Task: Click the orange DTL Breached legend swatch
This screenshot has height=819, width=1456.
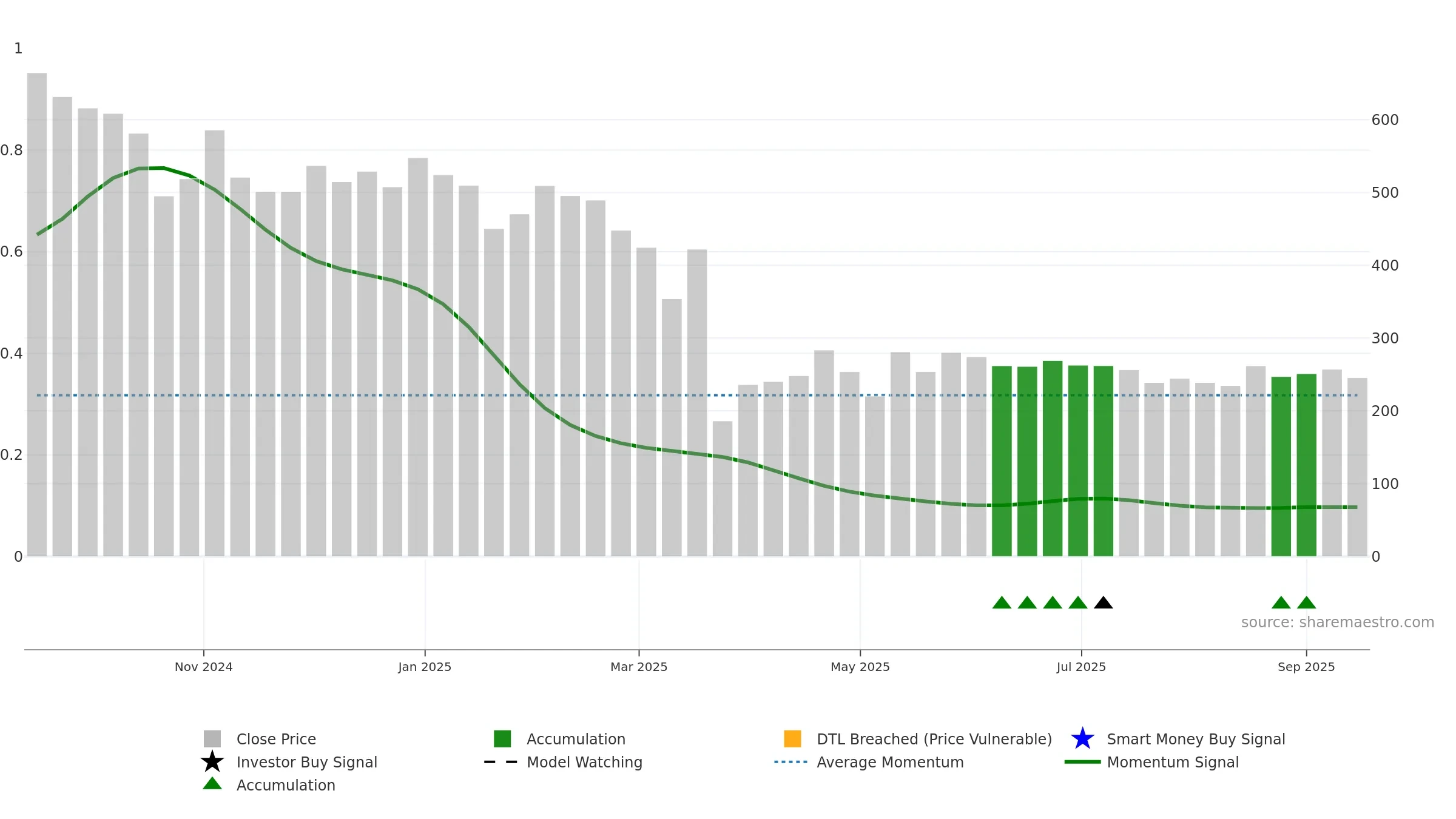Action: click(792, 739)
